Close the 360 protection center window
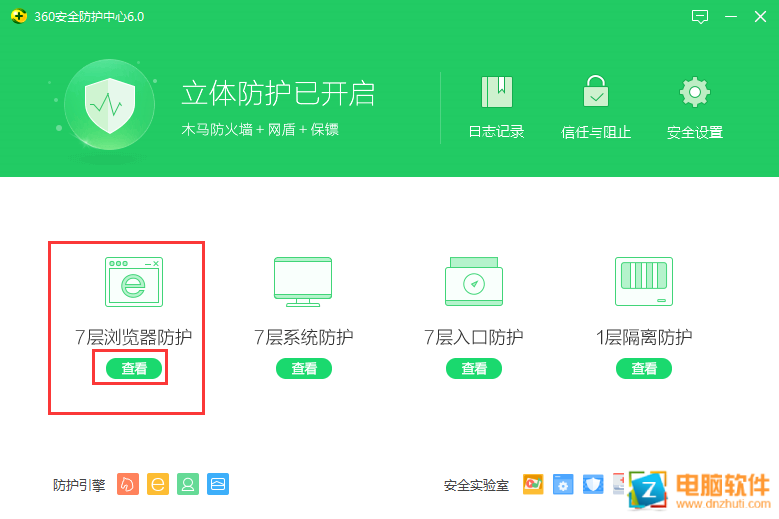This screenshot has width=779, height=519. pos(760,17)
